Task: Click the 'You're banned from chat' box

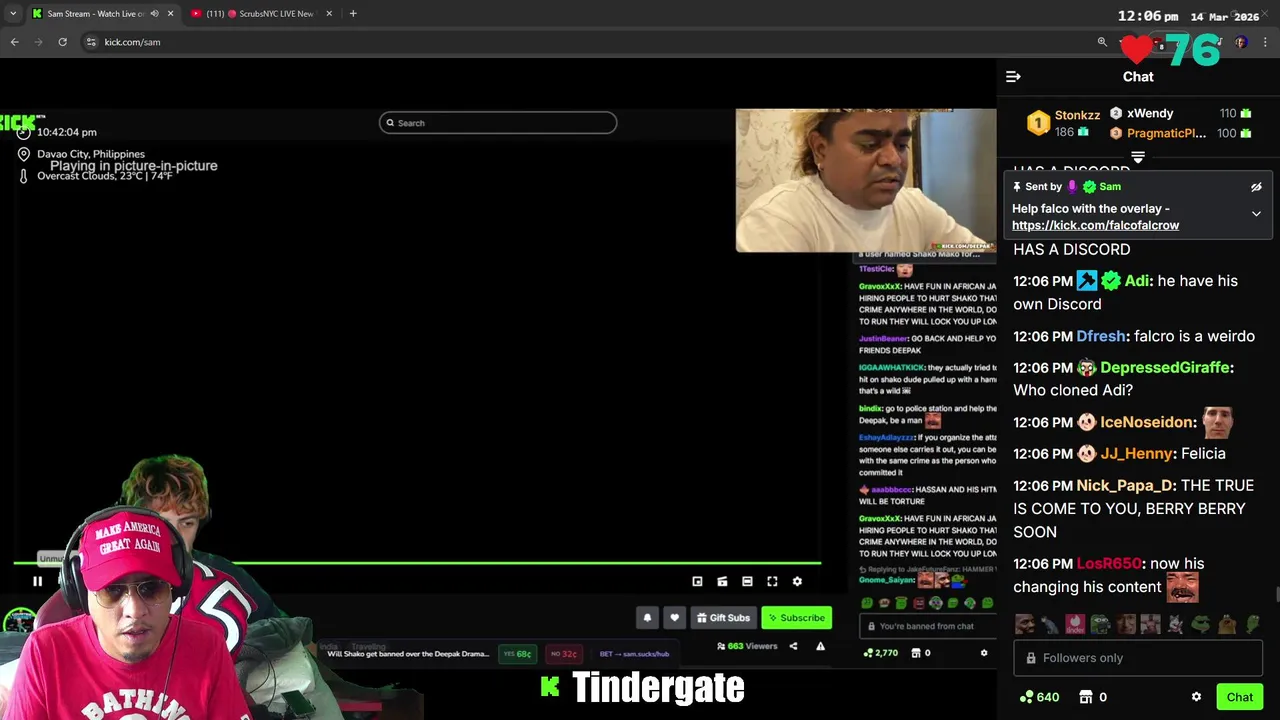Action: click(928, 626)
